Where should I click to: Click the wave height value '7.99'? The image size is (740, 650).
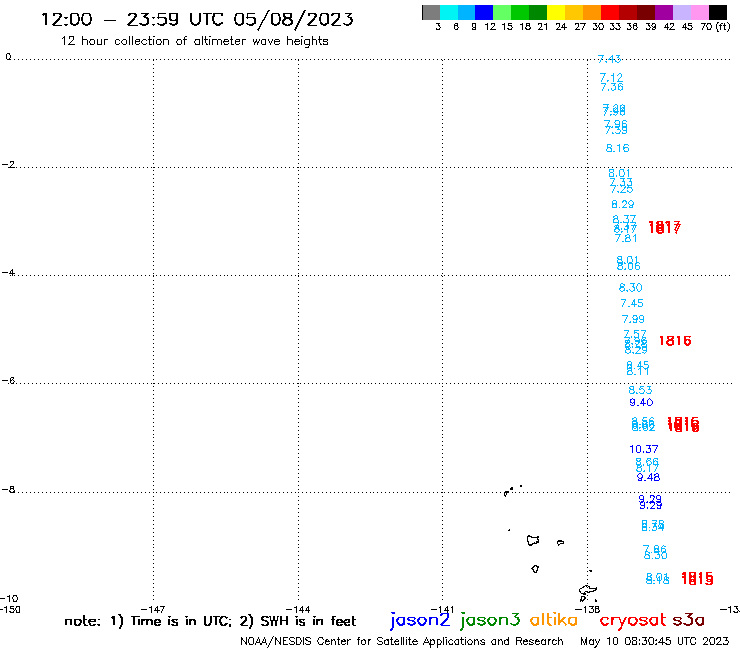coord(633,319)
